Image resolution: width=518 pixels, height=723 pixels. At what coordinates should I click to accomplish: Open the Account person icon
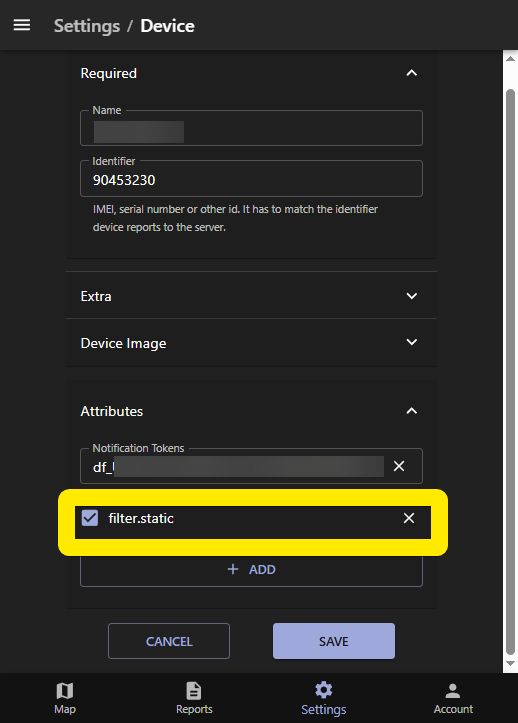click(453, 690)
